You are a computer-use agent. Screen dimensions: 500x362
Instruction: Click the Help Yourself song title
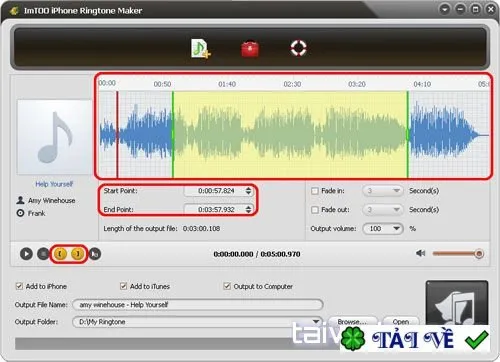[54, 184]
